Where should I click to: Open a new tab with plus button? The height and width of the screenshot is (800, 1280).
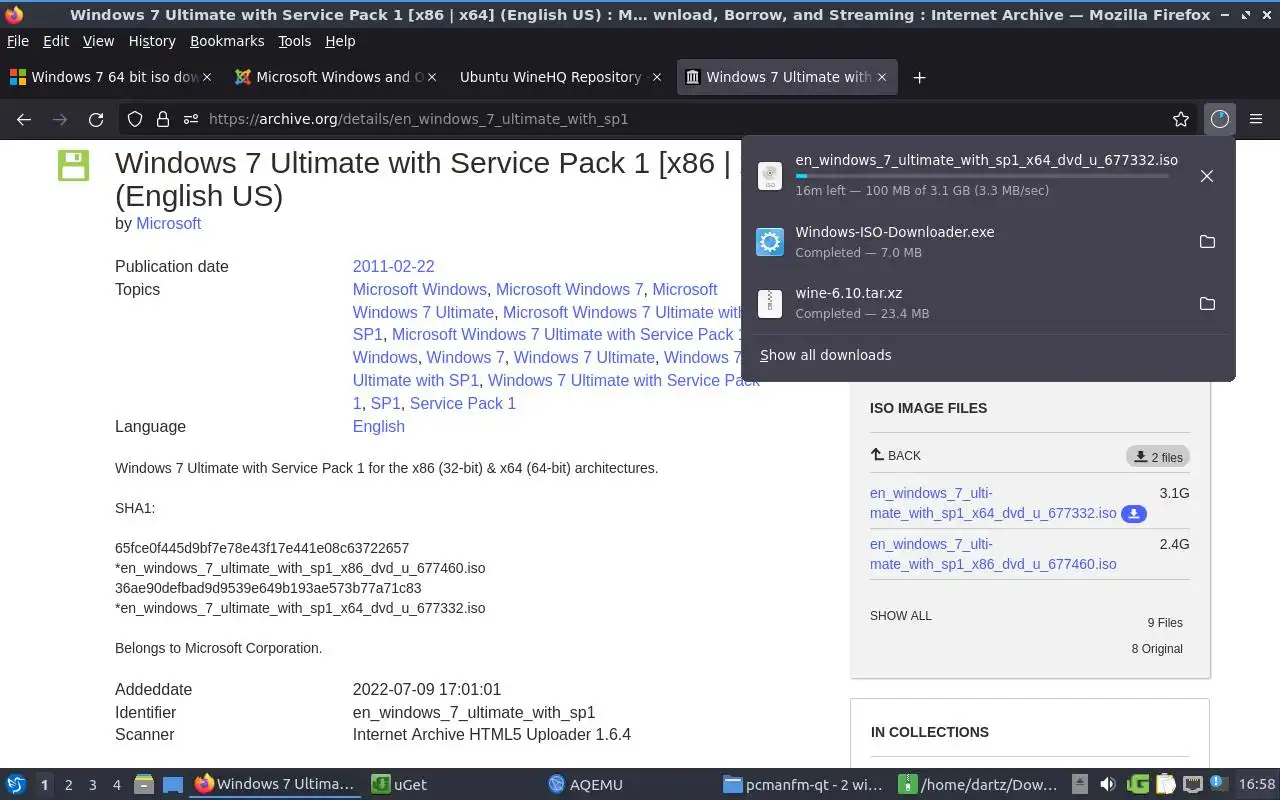pyautogui.click(x=919, y=77)
